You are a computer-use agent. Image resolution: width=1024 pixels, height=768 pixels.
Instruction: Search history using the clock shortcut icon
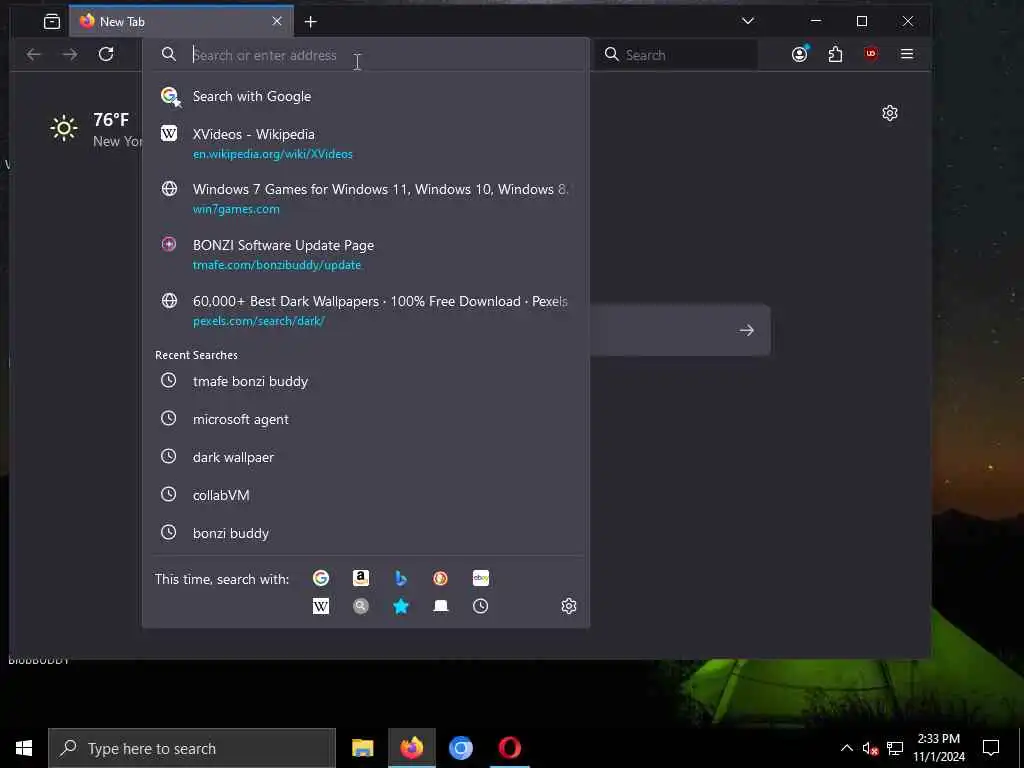click(481, 606)
